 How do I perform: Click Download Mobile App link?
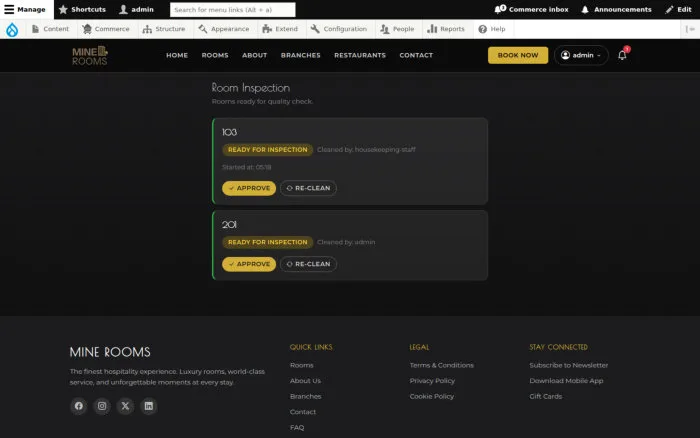coord(566,381)
